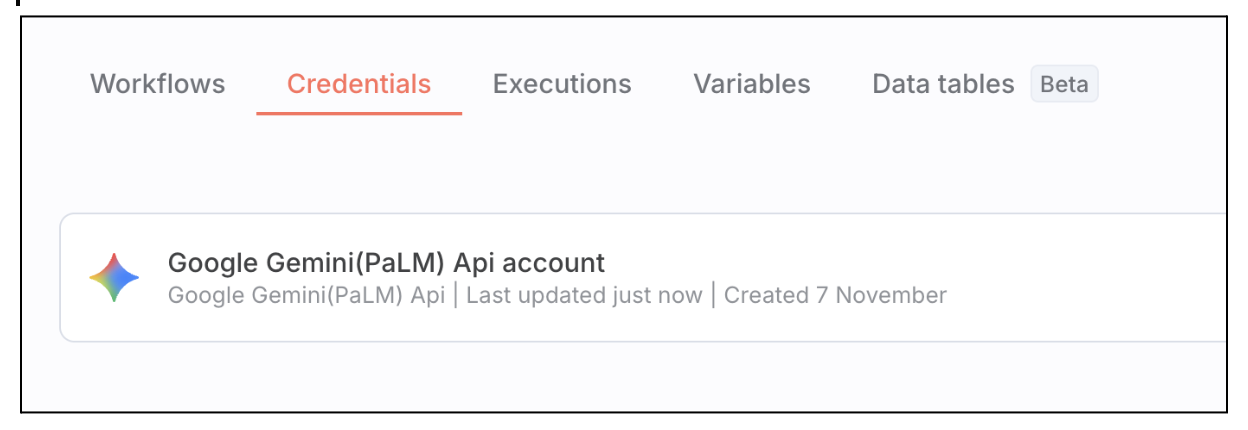Image resolution: width=1248 pixels, height=430 pixels.
Task: Switch to the Executions tab
Action: click(562, 84)
